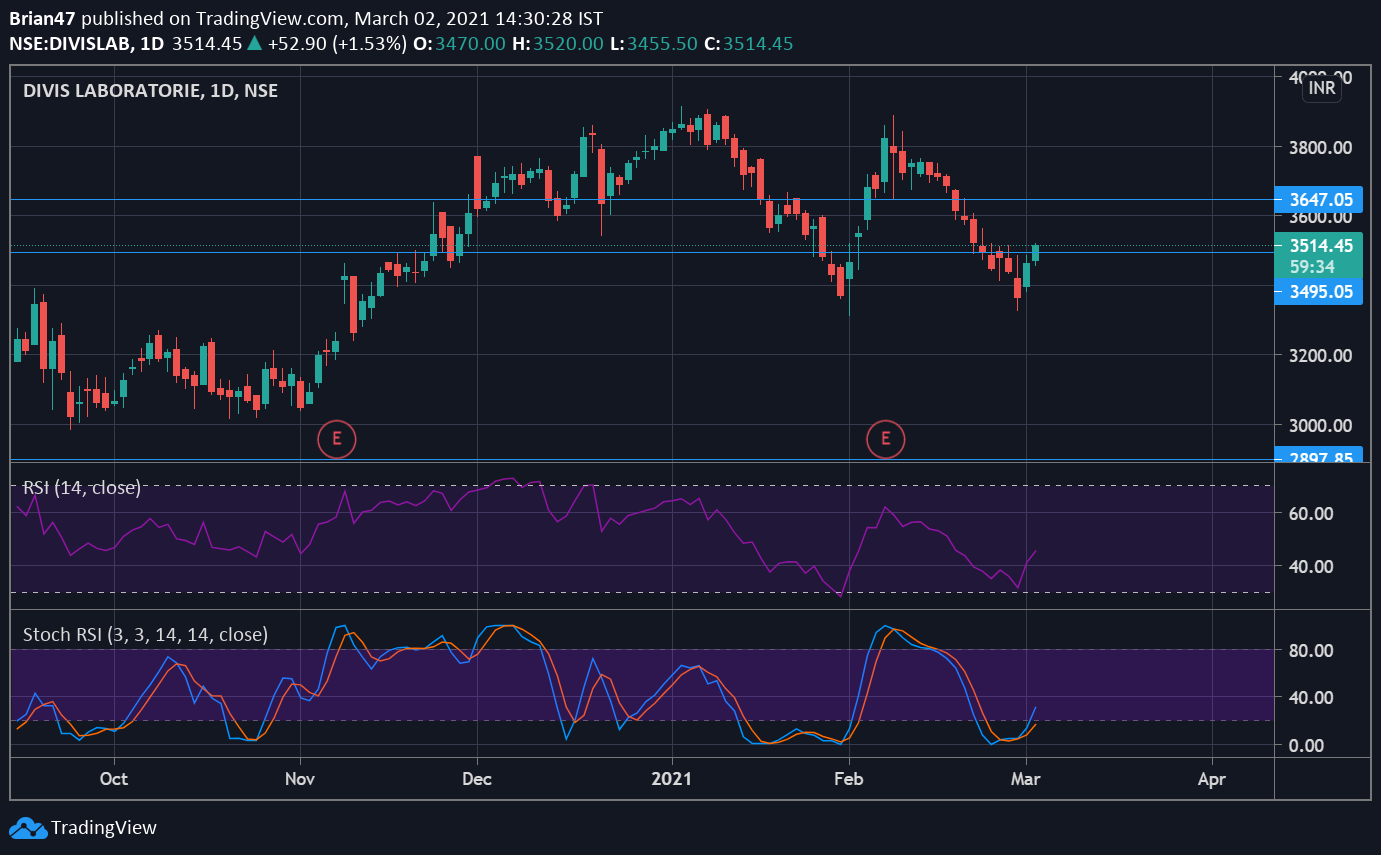1381x855 pixels.
Task: Click the Oct label on time axis
Action: 114,777
